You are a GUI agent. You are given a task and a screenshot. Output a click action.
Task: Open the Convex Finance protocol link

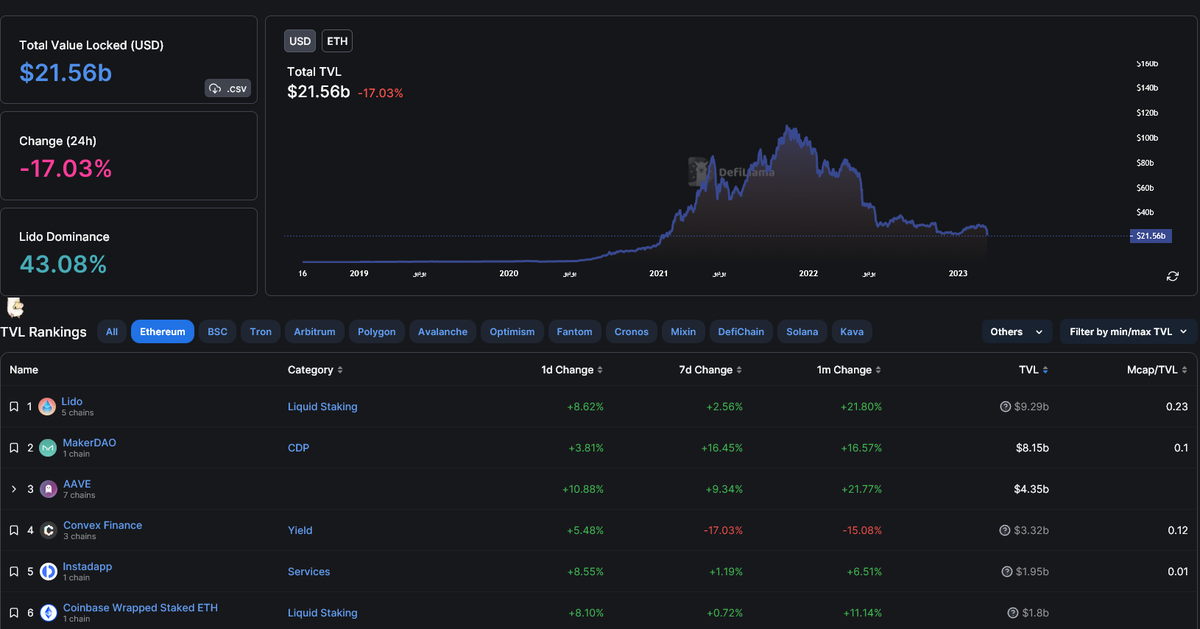click(x=103, y=525)
